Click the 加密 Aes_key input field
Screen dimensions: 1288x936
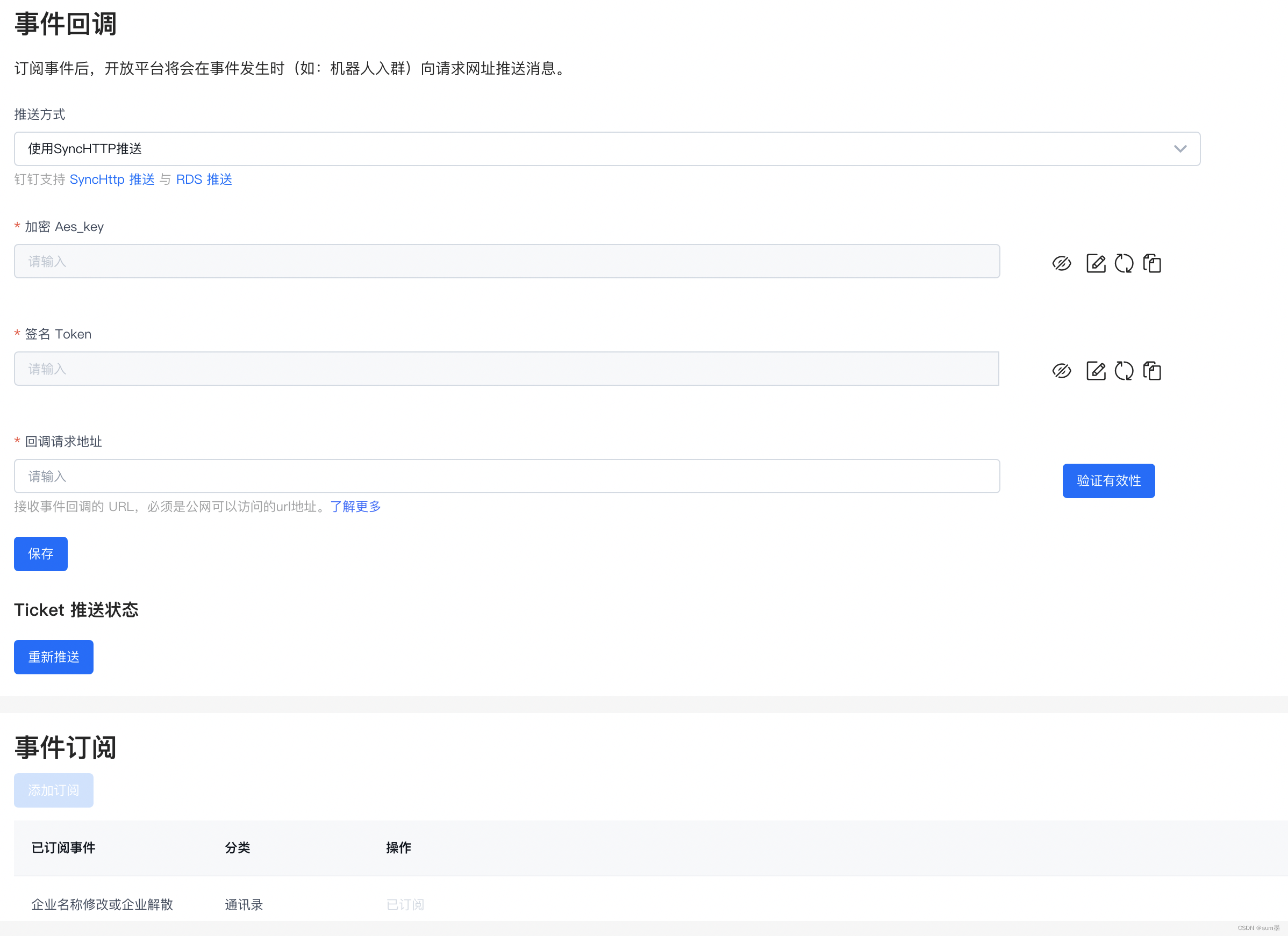[x=506, y=261]
